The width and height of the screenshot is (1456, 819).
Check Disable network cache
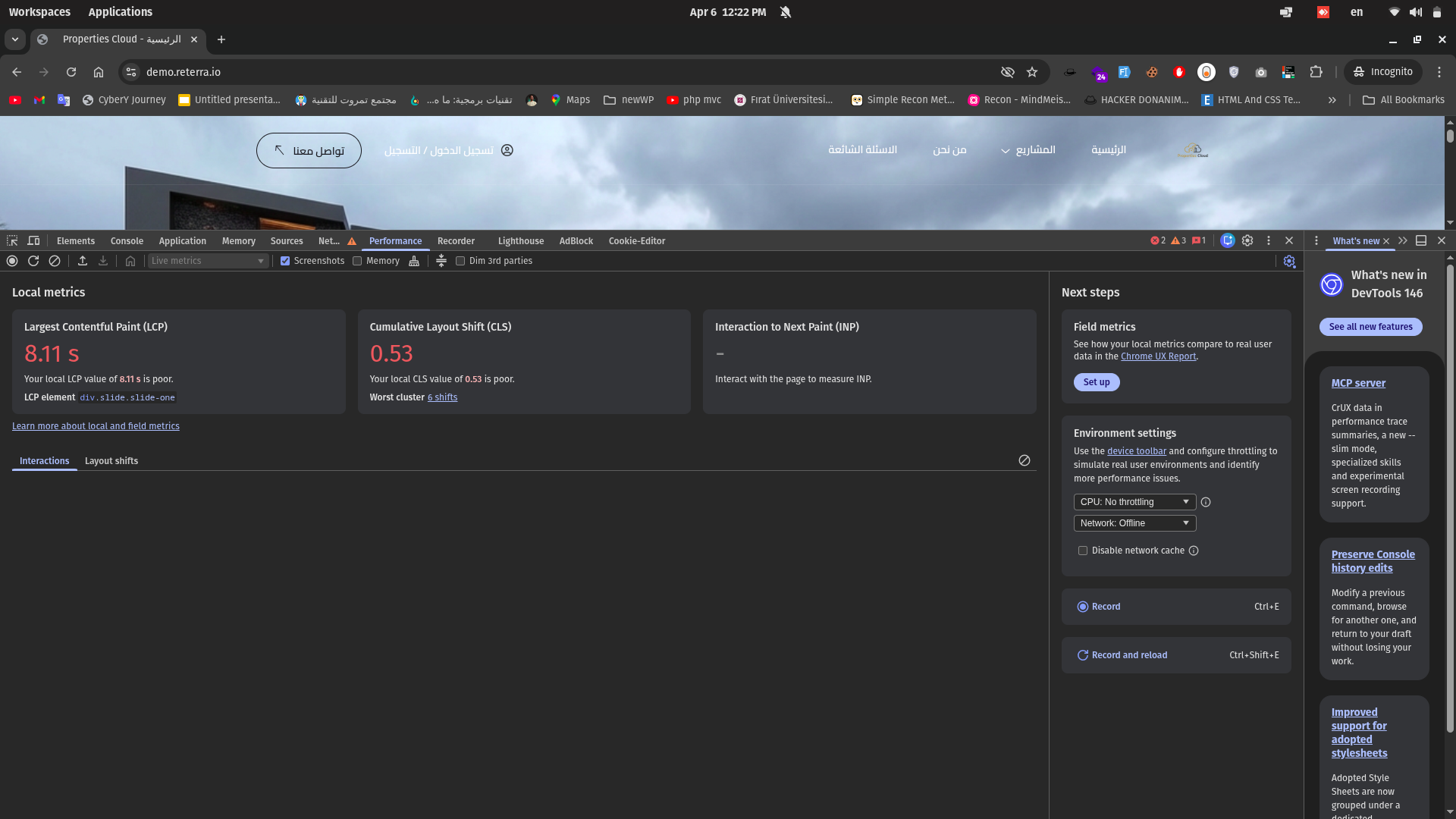pyautogui.click(x=1083, y=551)
